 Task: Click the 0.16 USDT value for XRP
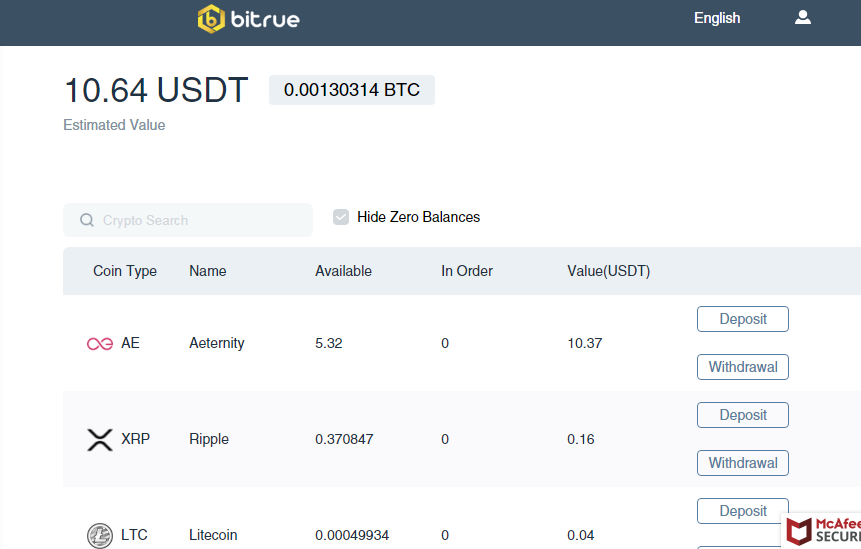pos(580,440)
